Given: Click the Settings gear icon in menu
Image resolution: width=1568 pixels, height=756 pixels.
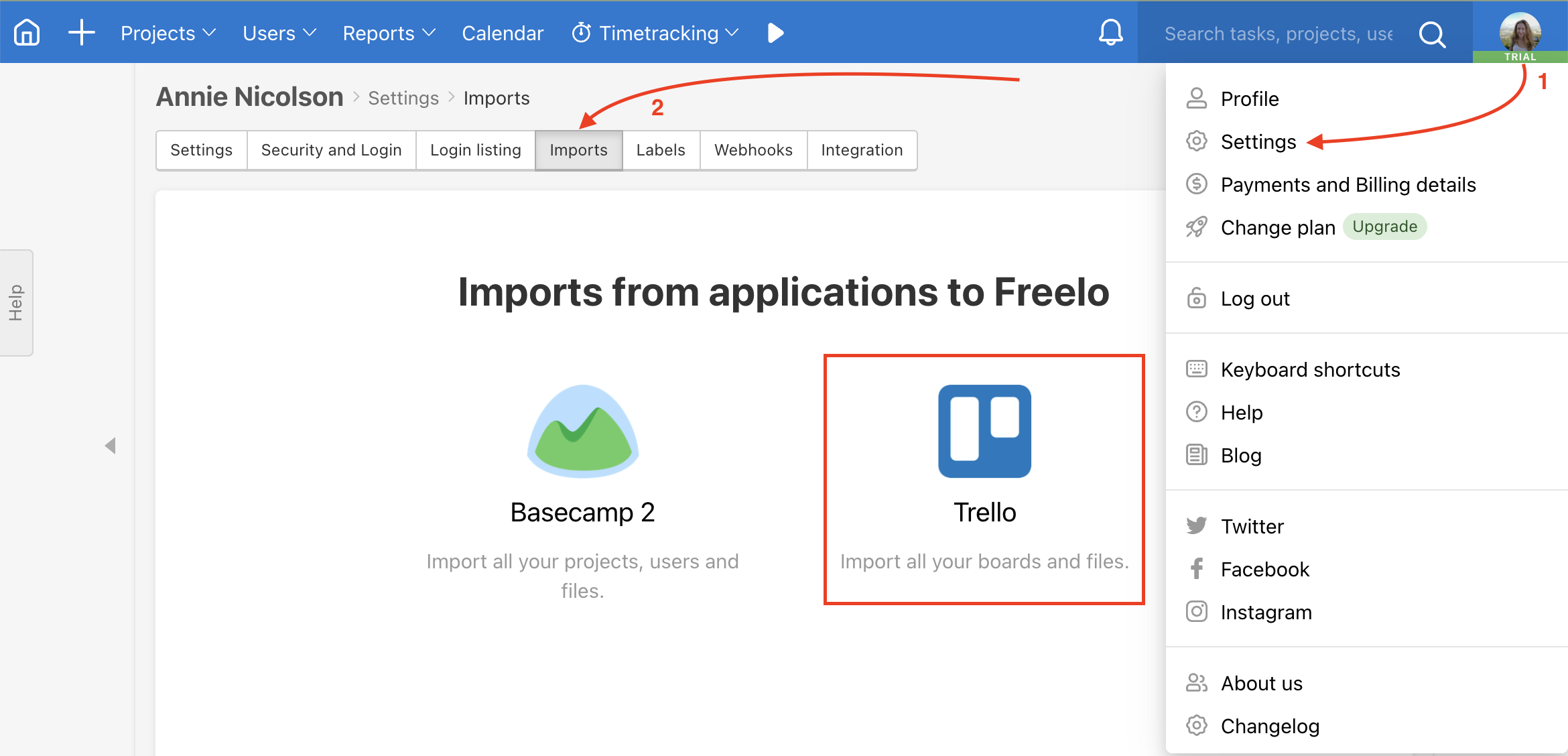Looking at the screenshot, I should [1196, 141].
